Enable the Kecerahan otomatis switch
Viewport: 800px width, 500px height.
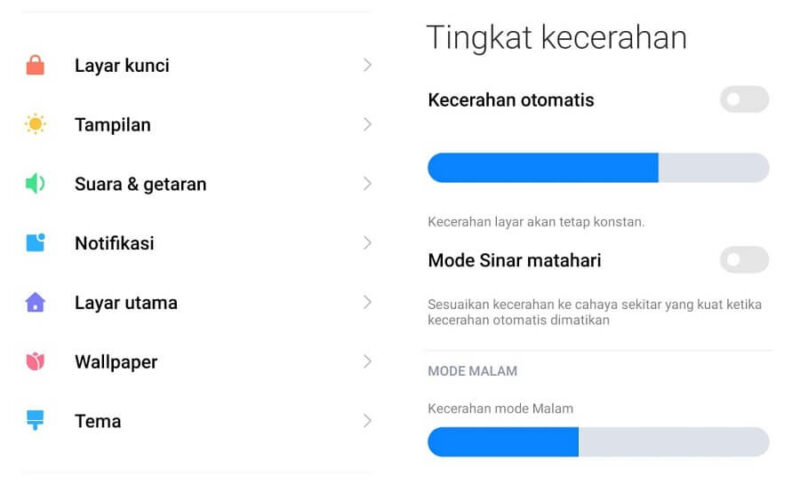click(x=744, y=99)
